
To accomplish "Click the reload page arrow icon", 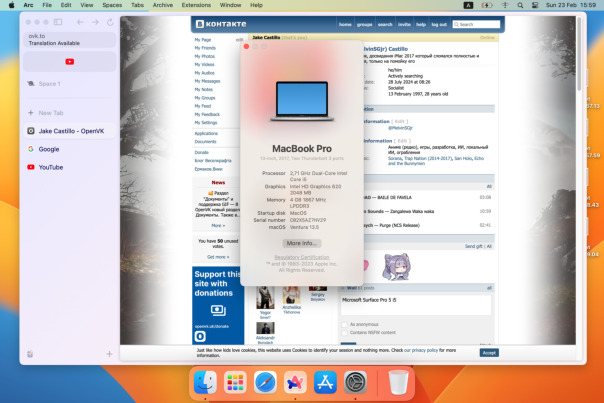I will click(109, 21).
